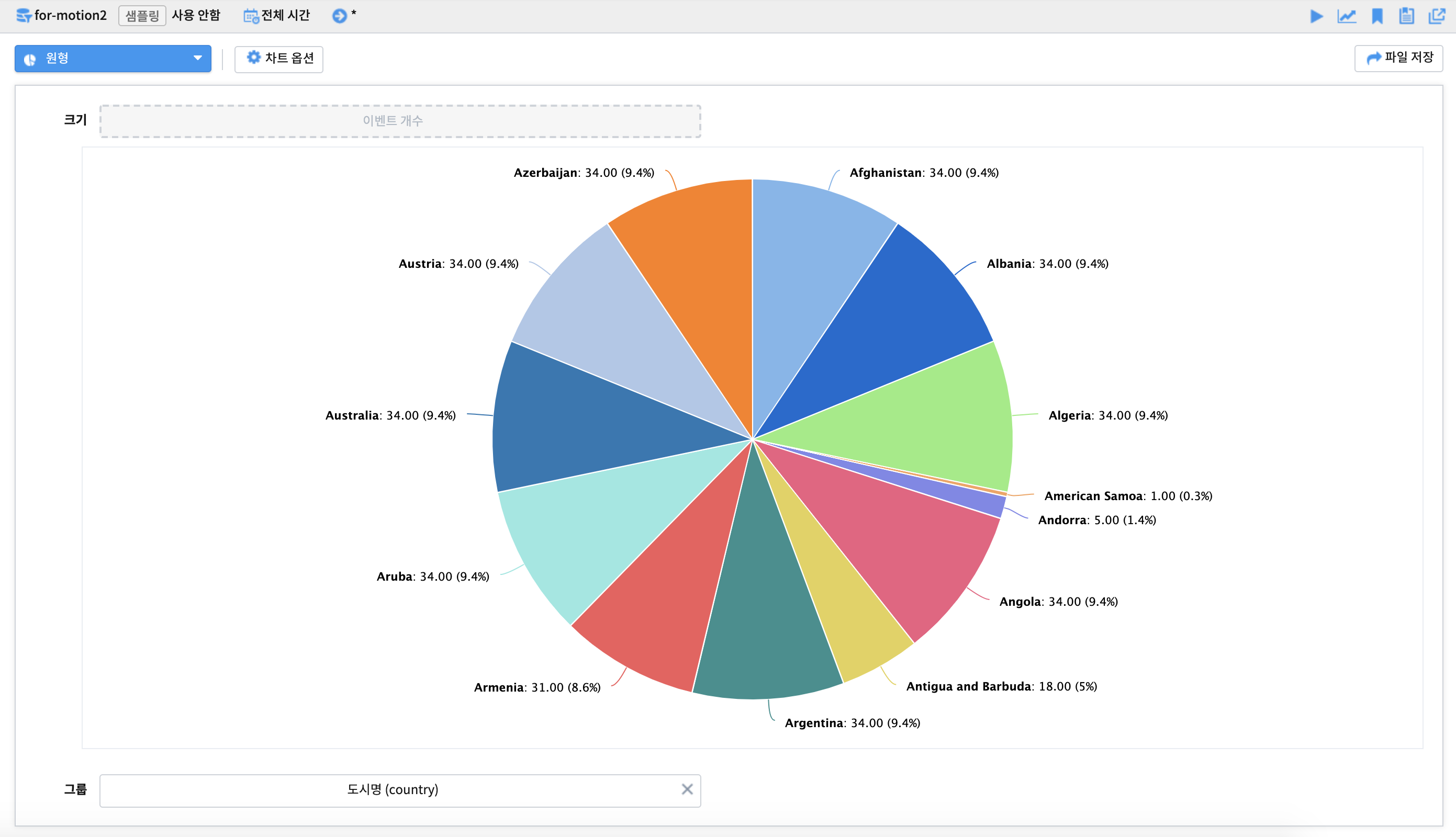
Task: Click the Aruba pale cyan pie slice
Action: 598,523
